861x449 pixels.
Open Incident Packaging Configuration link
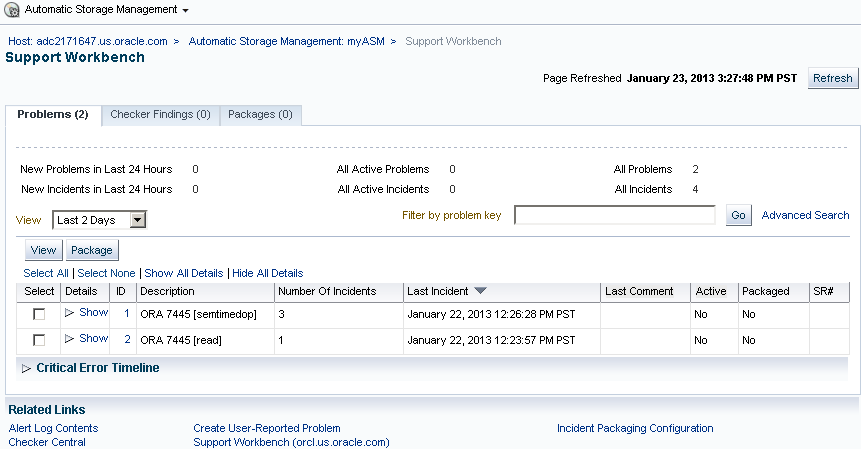635,428
